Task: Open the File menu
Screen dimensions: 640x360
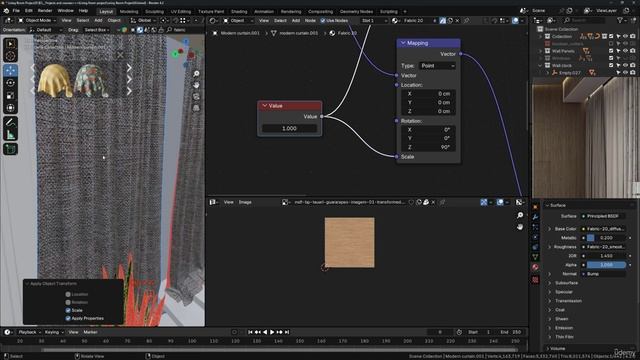Action: pyautogui.click(x=16, y=11)
